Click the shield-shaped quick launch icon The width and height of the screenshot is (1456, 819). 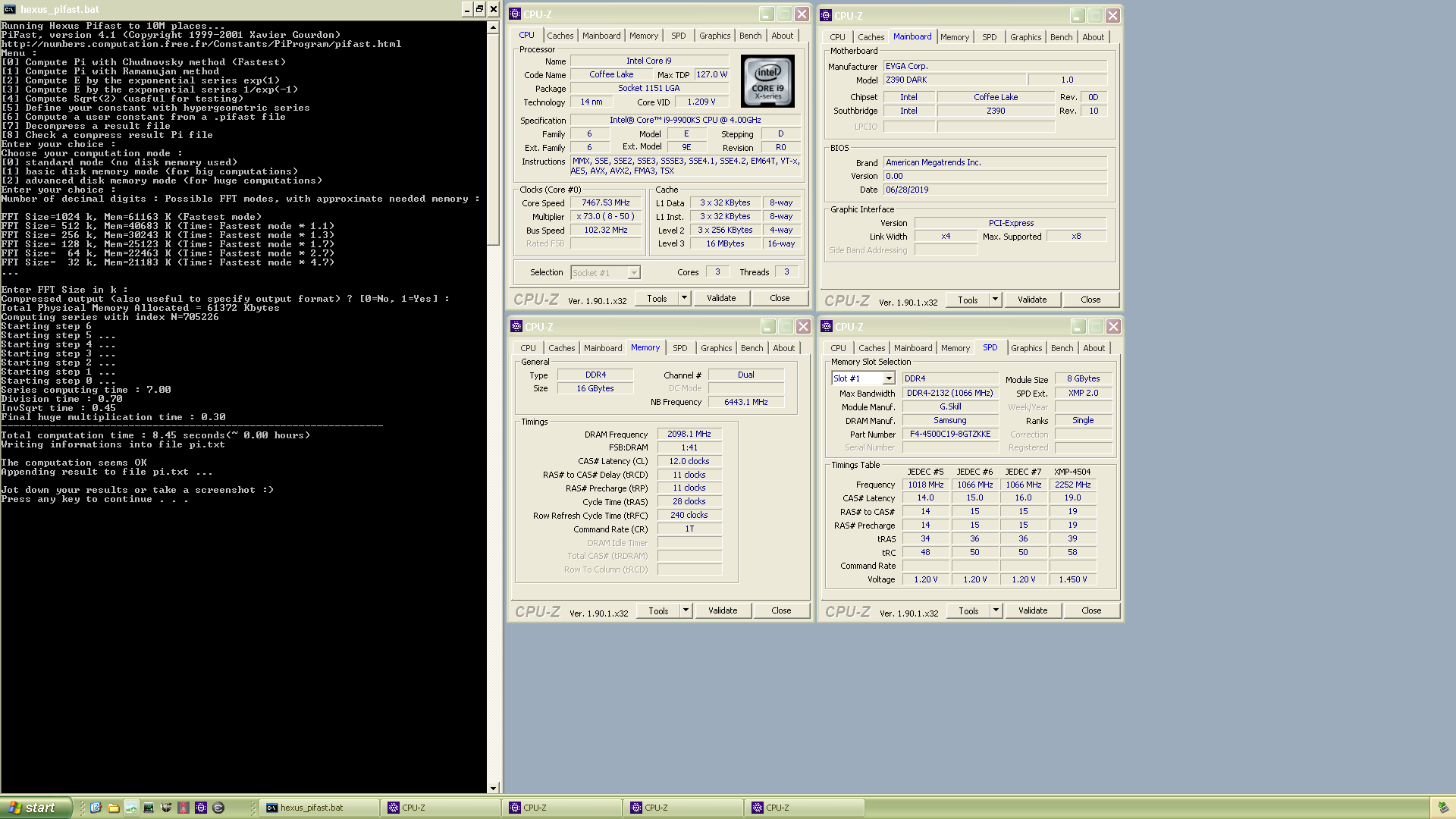click(166, 808)
